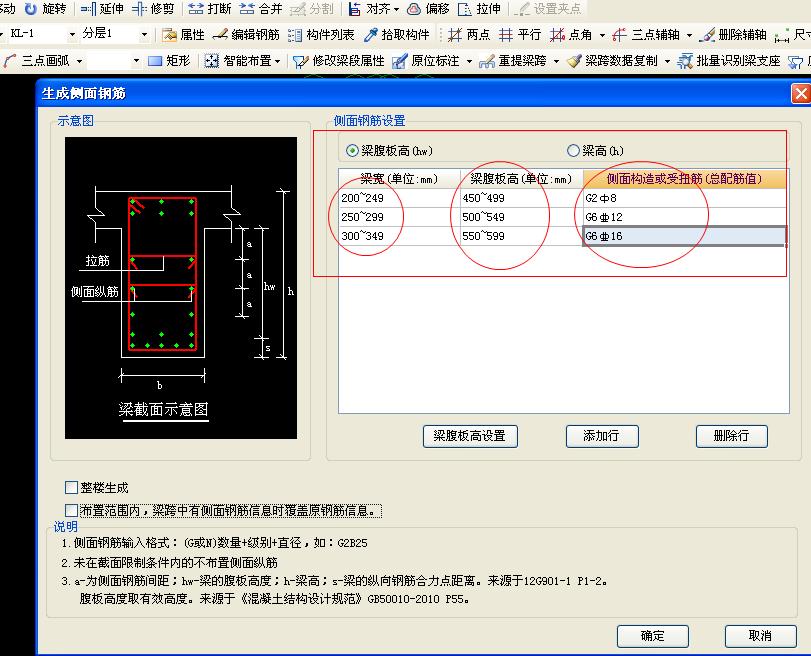
Task: Expand the 重提梁跨 dropdown arrow
Action: [x=556, y=62]
